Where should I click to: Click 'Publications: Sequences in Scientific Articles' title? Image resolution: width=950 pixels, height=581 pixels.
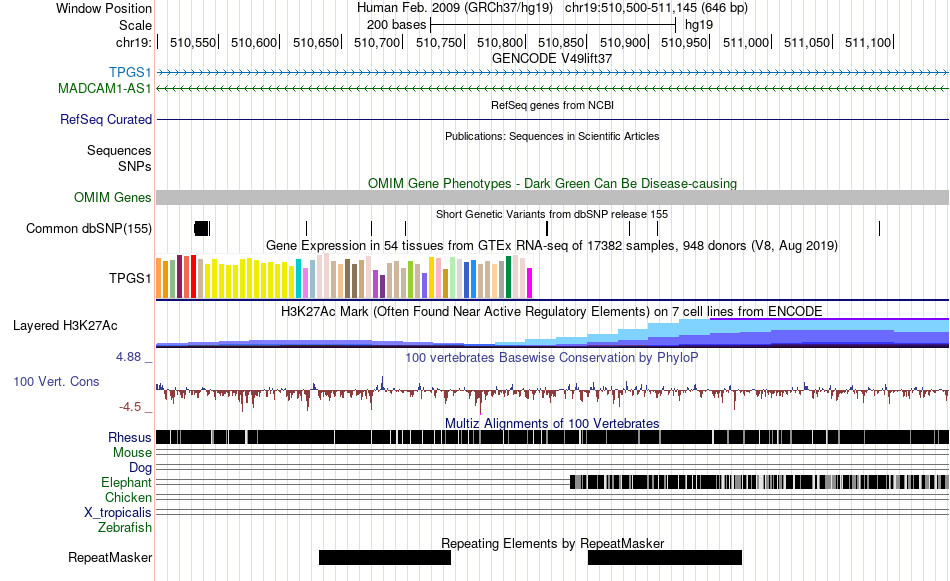pyautogui.click(x=552, y=136)
